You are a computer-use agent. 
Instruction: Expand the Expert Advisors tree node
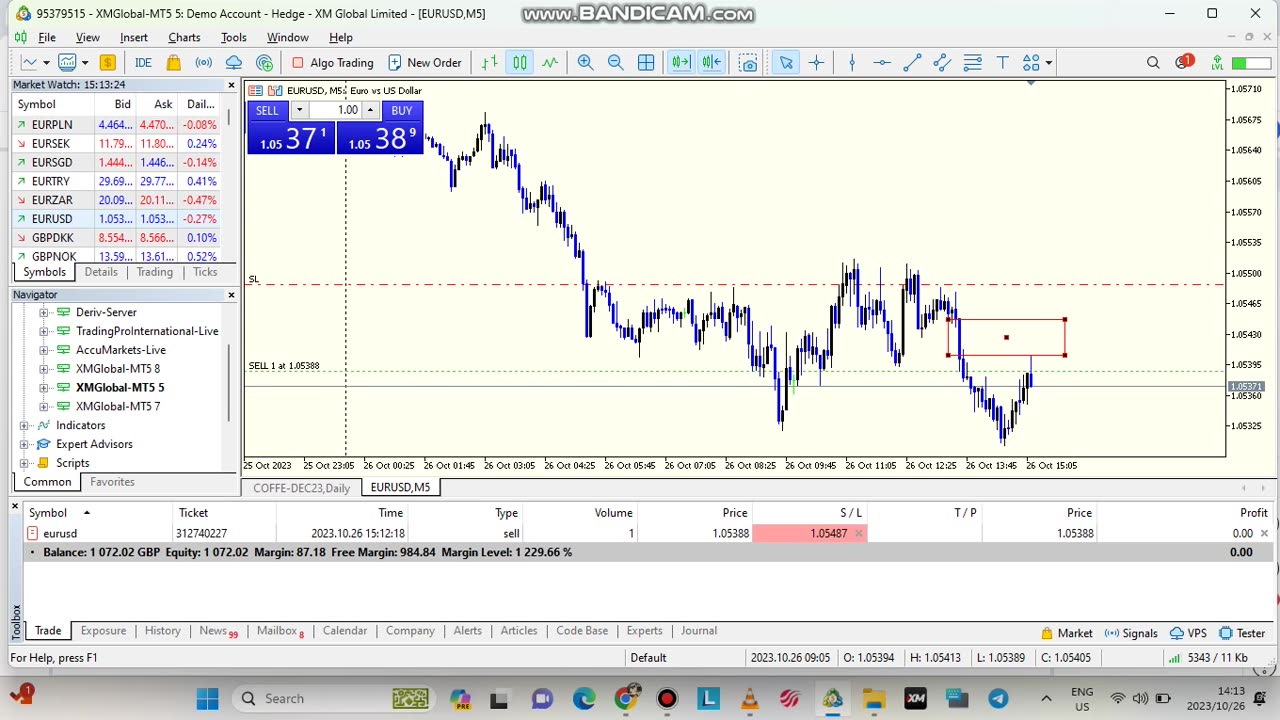(x=24, y=444)
